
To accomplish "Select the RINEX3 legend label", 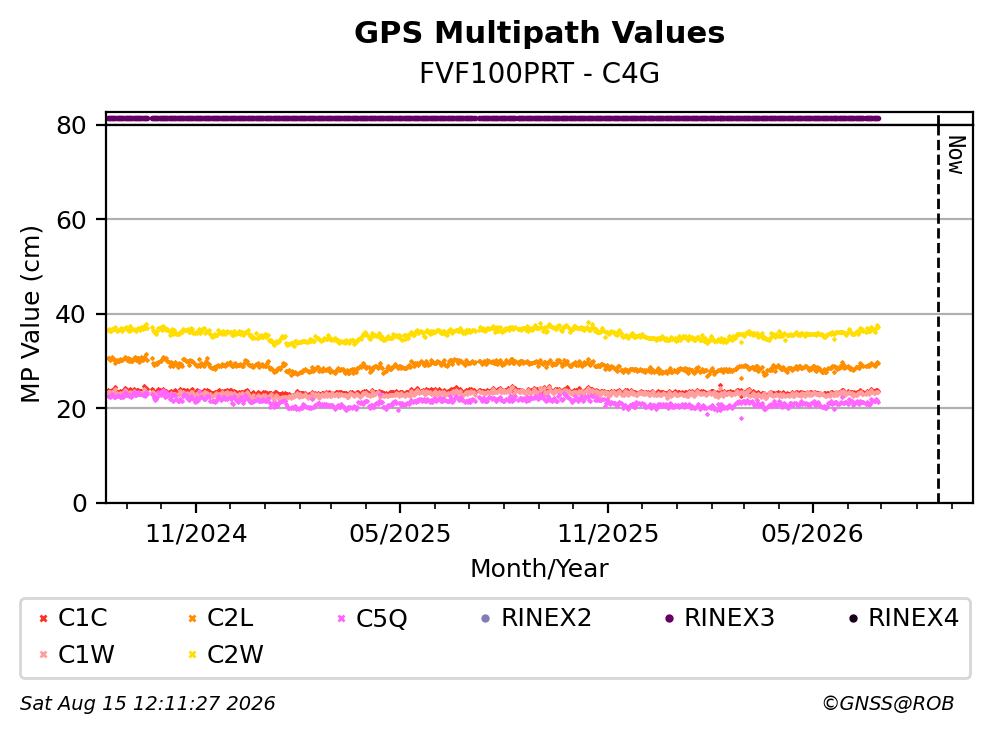I will coord(729,618).
